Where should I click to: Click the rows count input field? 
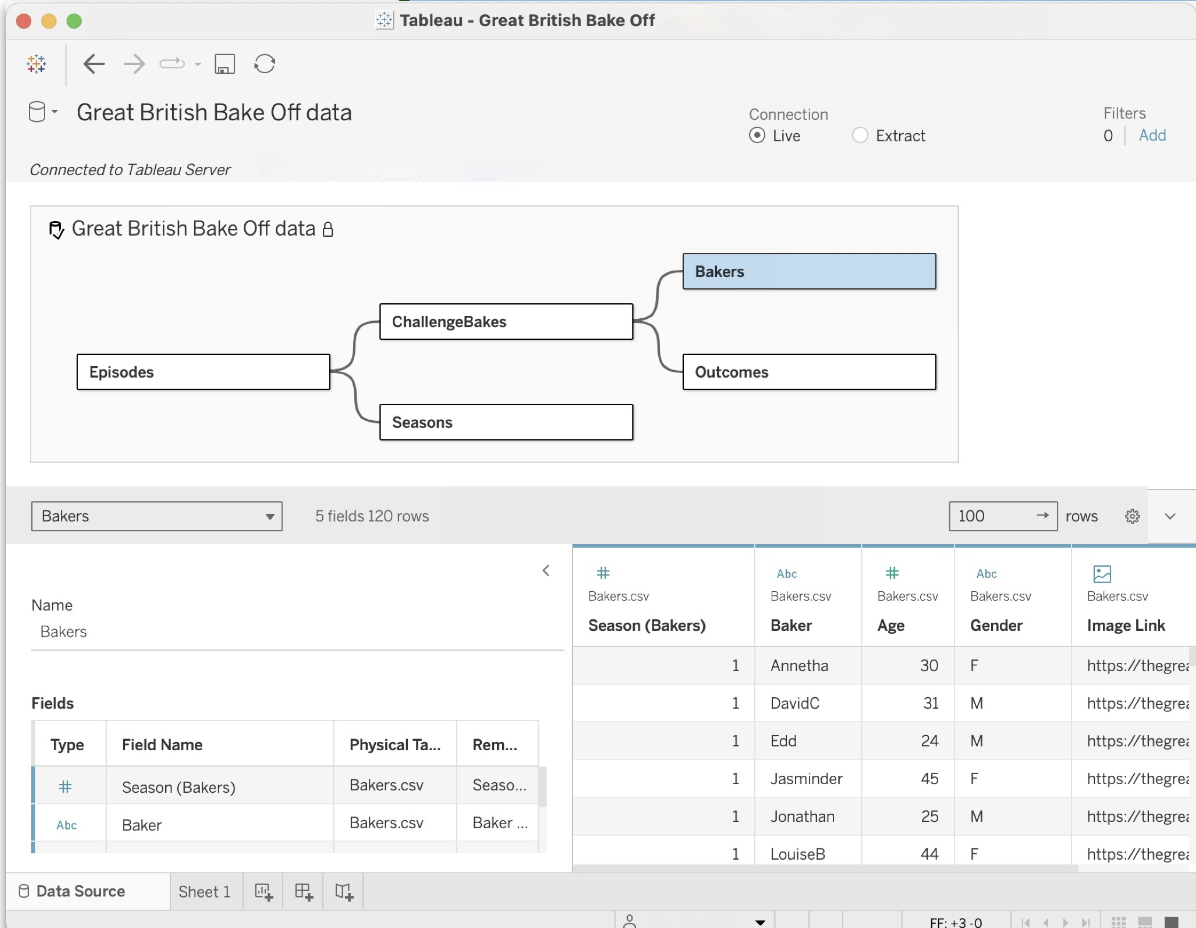(x=990, y=516)
